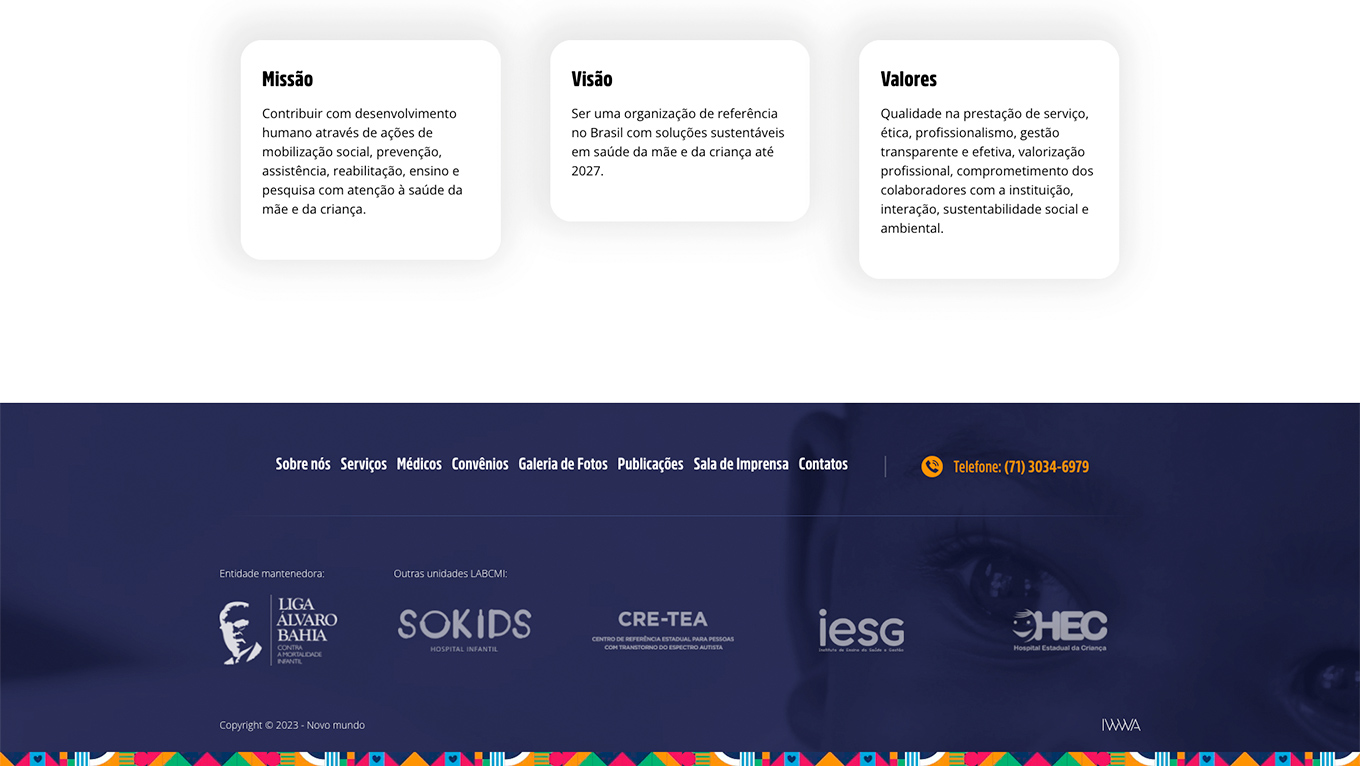Click the IESG institute logo

click(861, 631)
